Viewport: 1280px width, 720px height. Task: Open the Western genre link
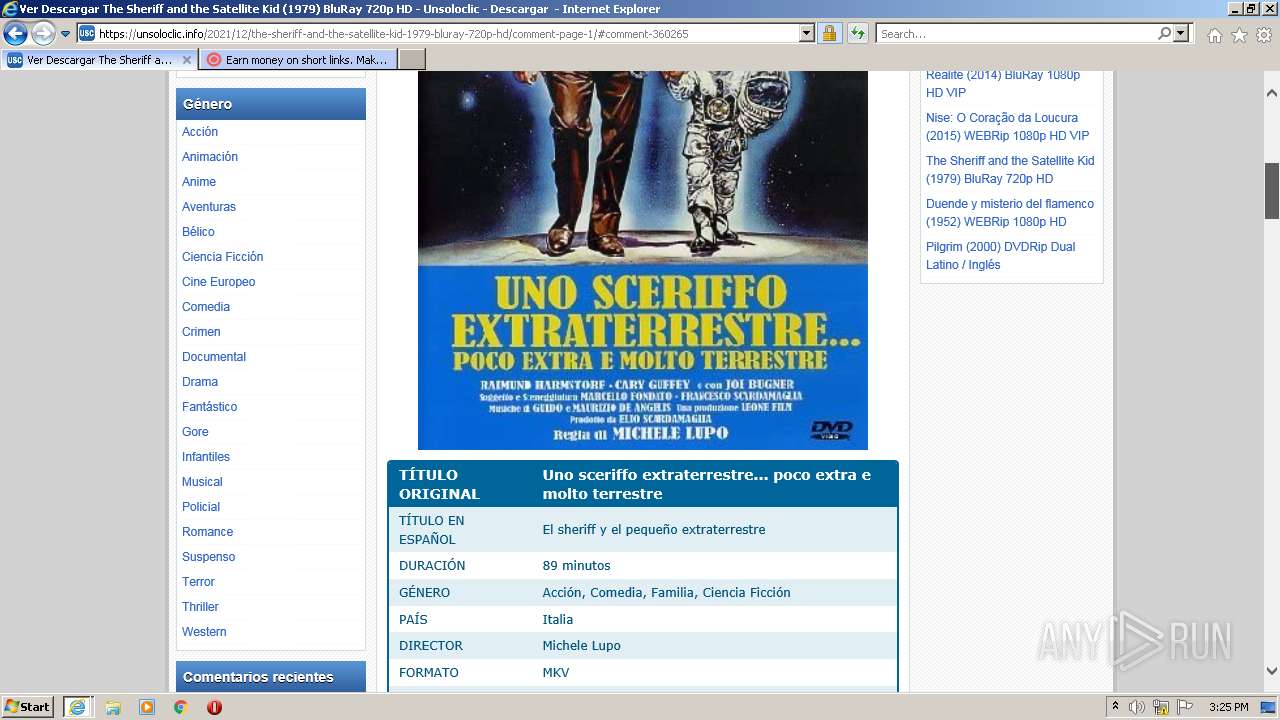204,632
